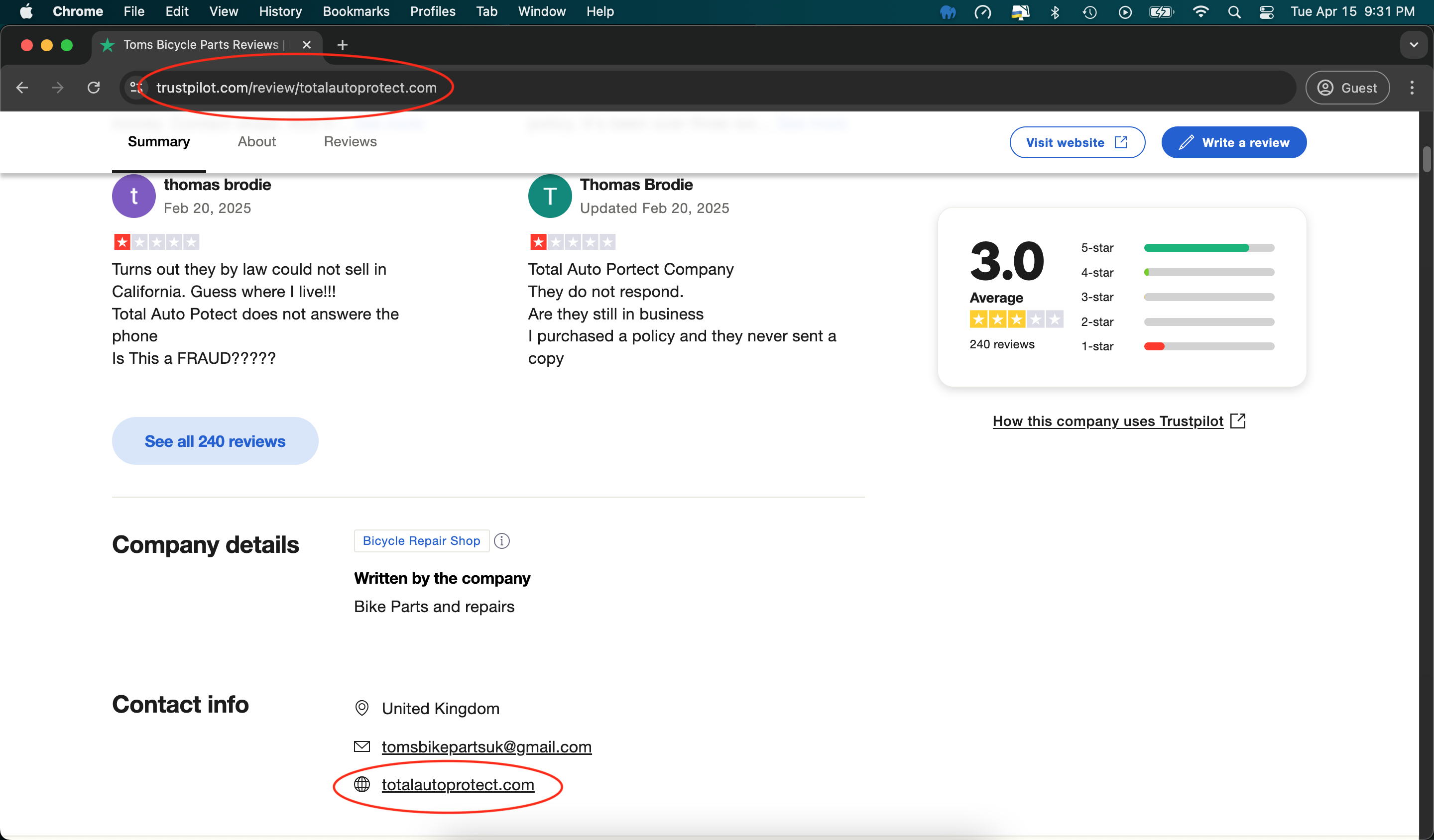Click the date and time in menu bar

point(1352,11)
